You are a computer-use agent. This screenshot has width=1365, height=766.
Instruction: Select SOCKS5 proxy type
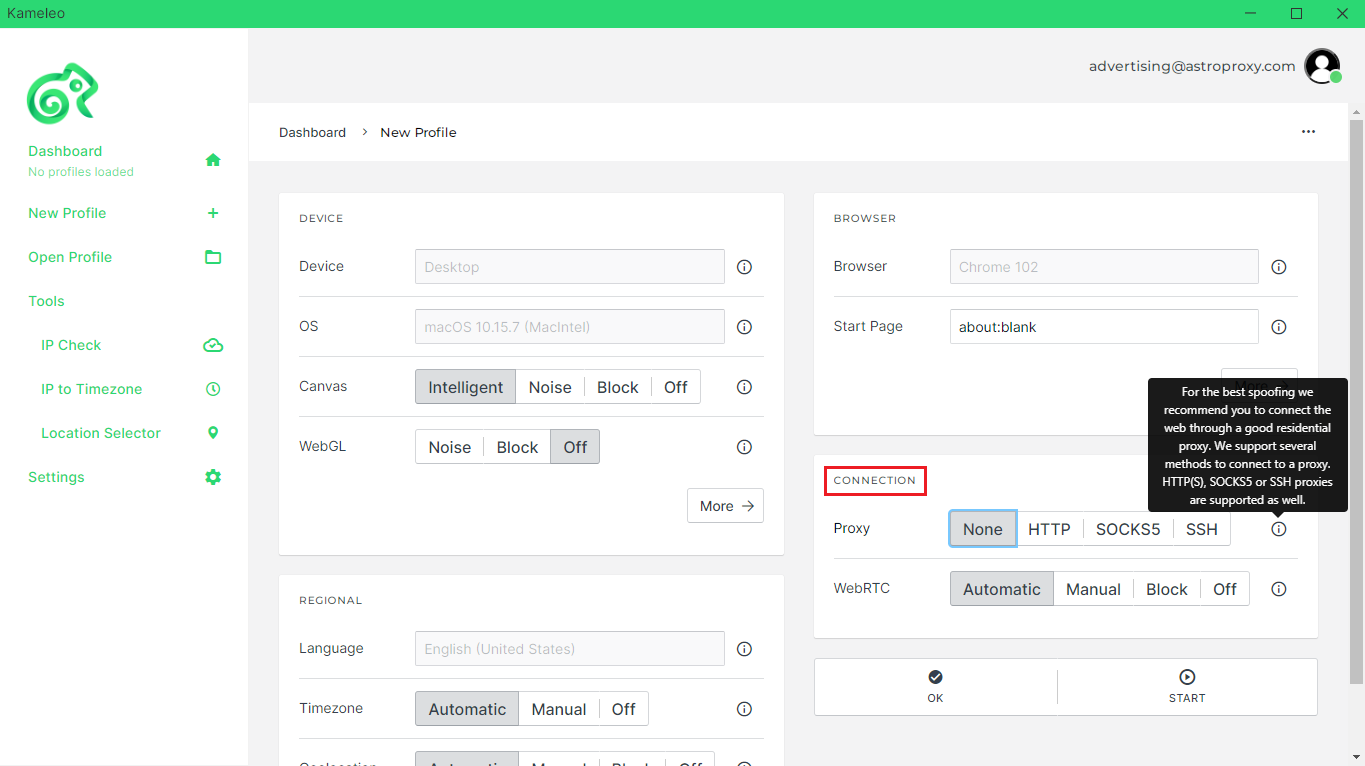coord(1128,529)
